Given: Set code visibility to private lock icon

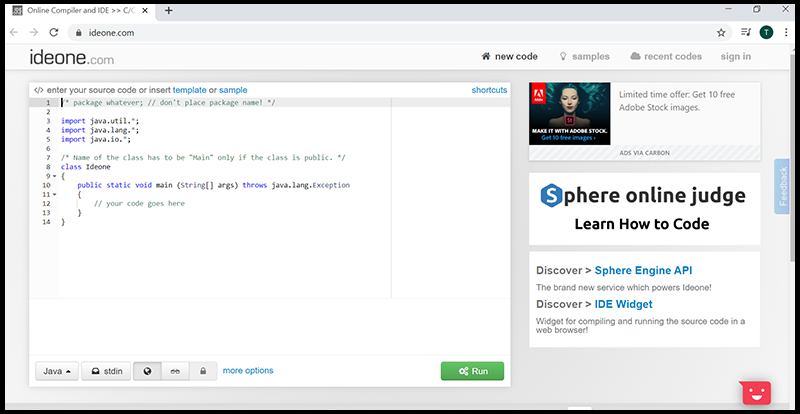Looking at the screenshot, I should pos(203,371).
